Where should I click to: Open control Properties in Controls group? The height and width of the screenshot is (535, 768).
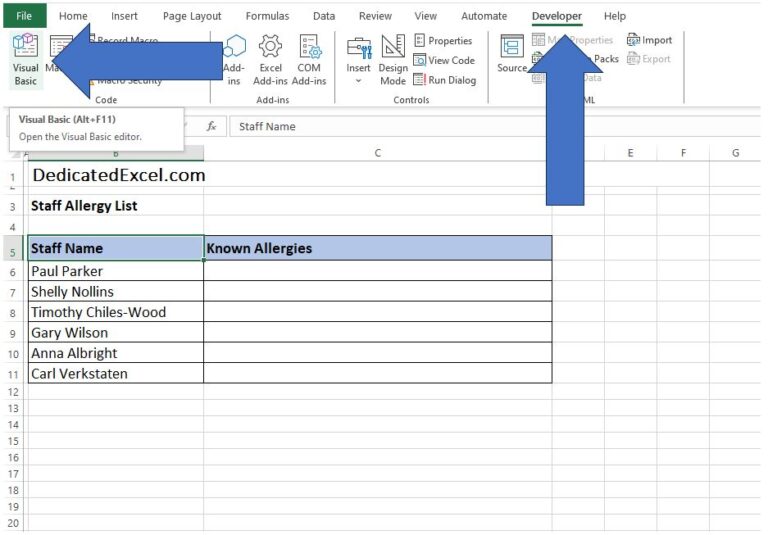click(443, 41)
